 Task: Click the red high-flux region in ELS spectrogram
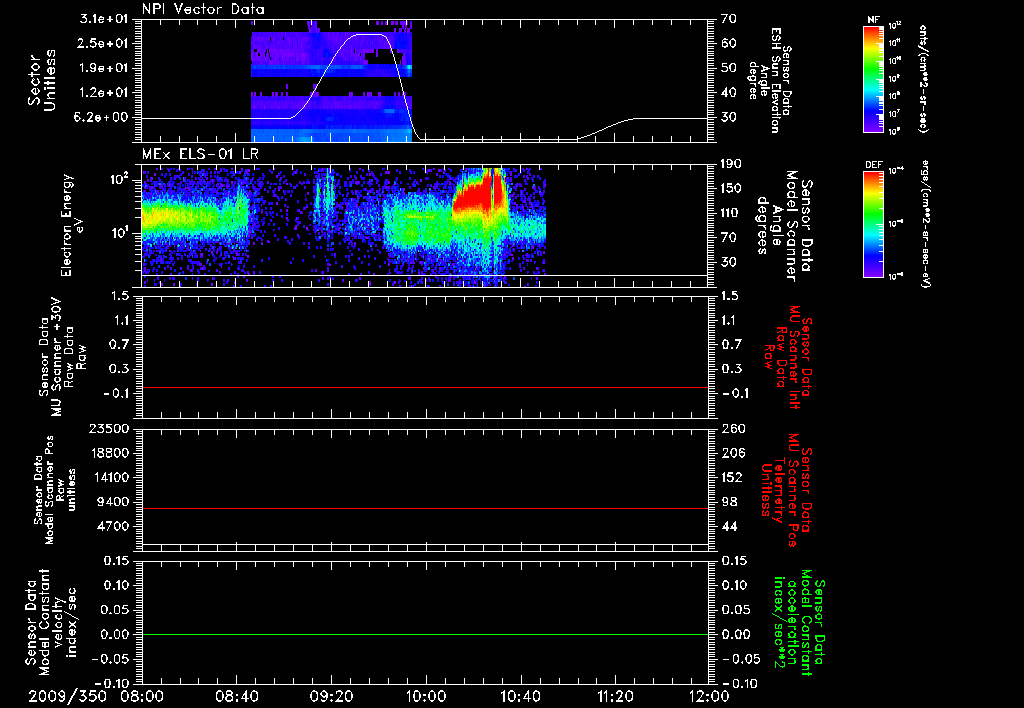point(480,193)
